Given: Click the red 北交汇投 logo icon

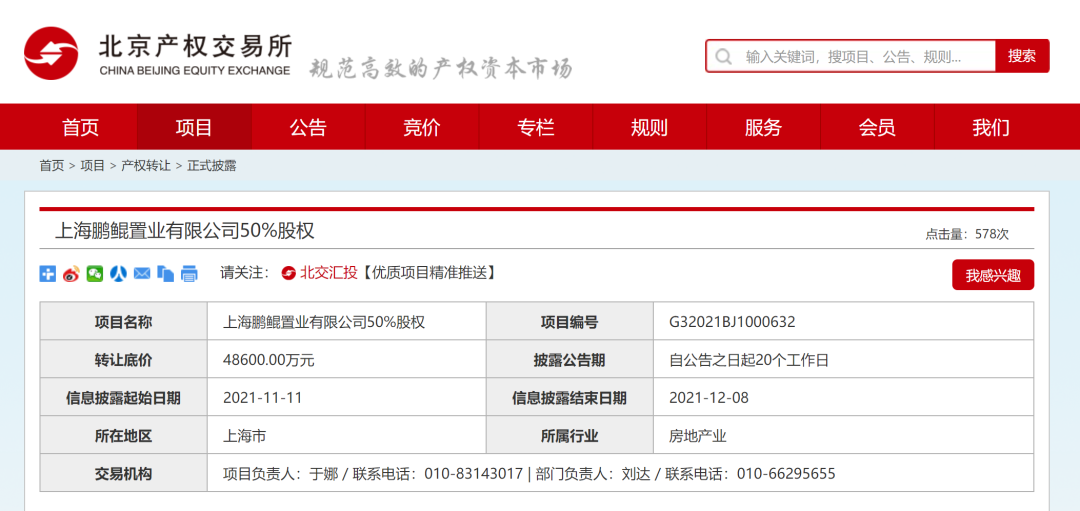Looking at the screenshot, I should 288,273.
